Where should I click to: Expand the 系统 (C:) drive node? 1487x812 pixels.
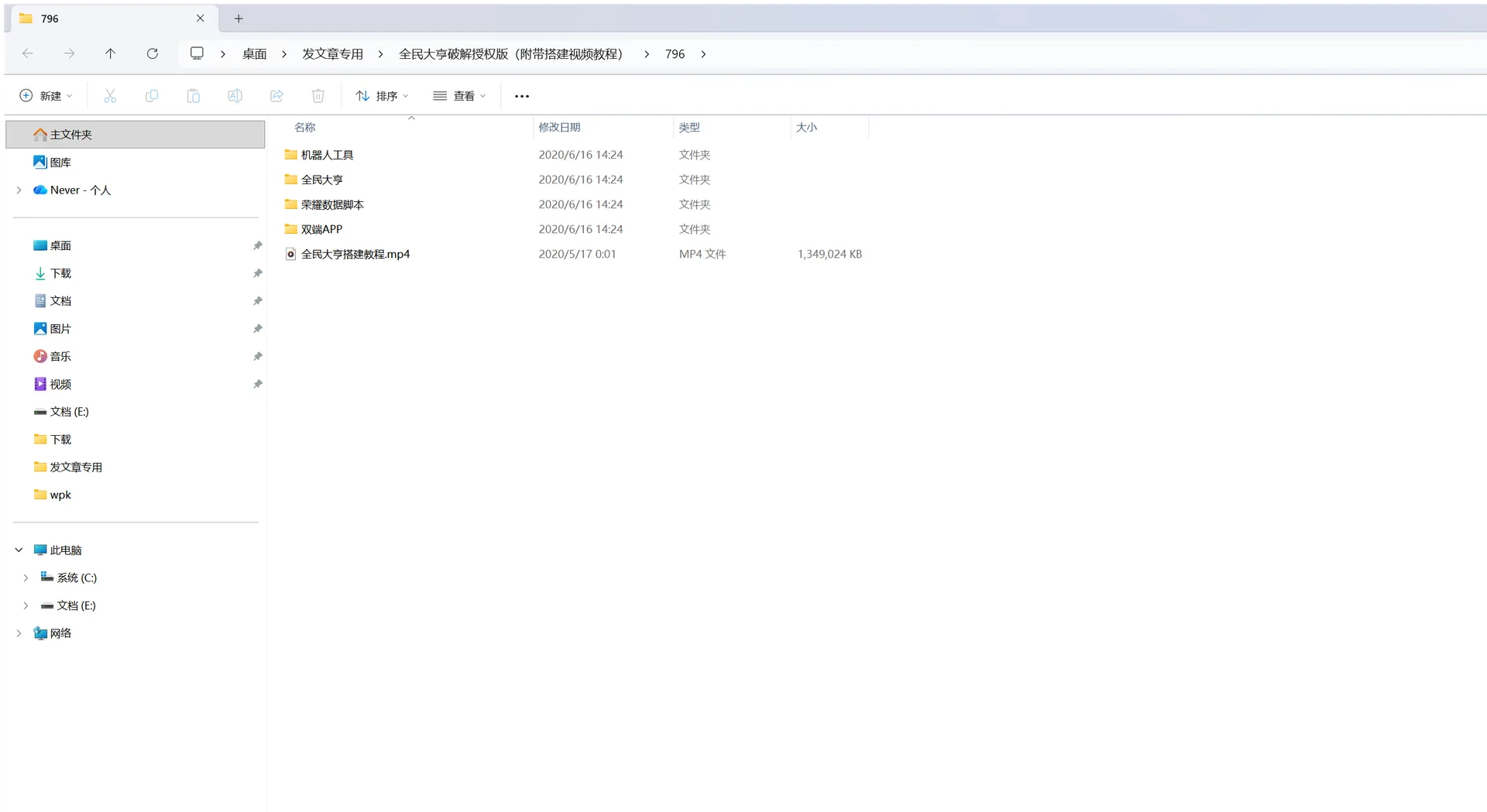coord(26,577)
